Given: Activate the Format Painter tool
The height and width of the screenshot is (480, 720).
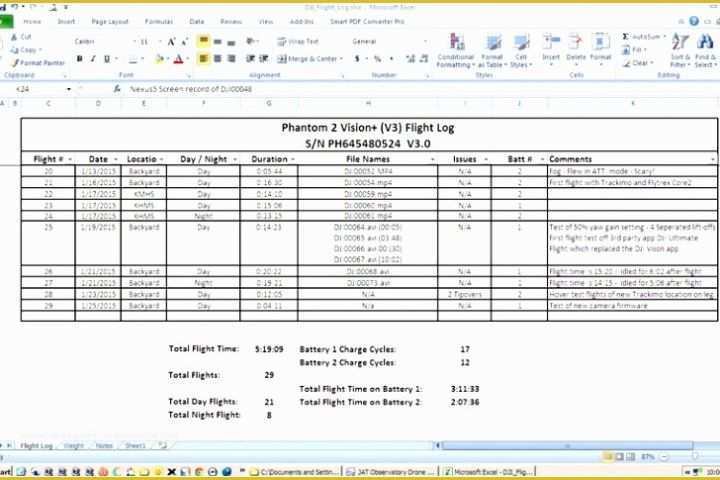Looking at the screenshot, I should pos(38,62).
